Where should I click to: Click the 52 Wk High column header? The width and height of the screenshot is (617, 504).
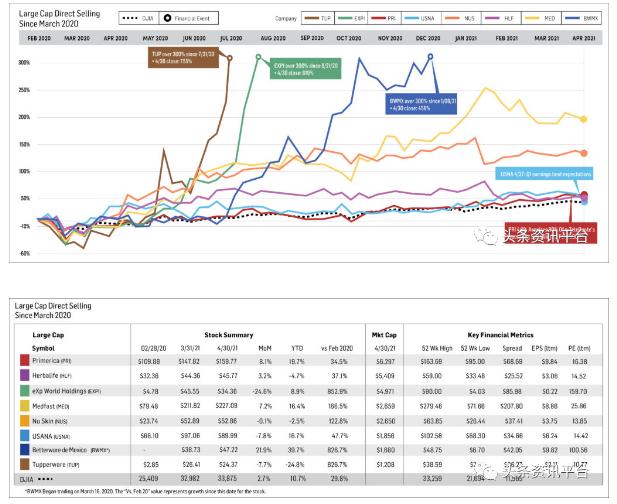[437, 348]
